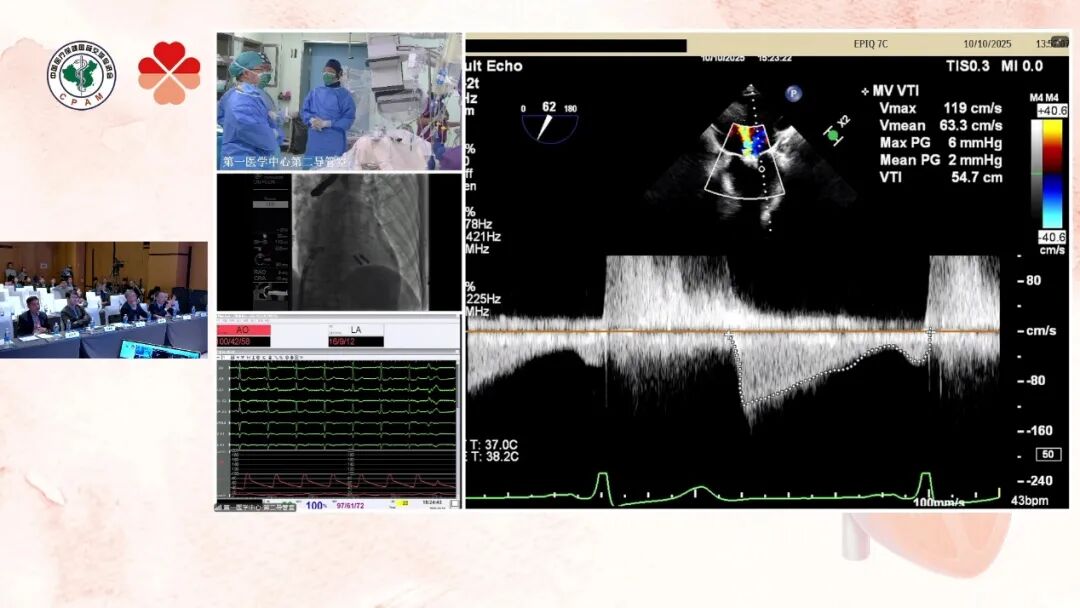Click the green X2 probe indicator
The image size is (1080, 608).
(x=835, y=133)
